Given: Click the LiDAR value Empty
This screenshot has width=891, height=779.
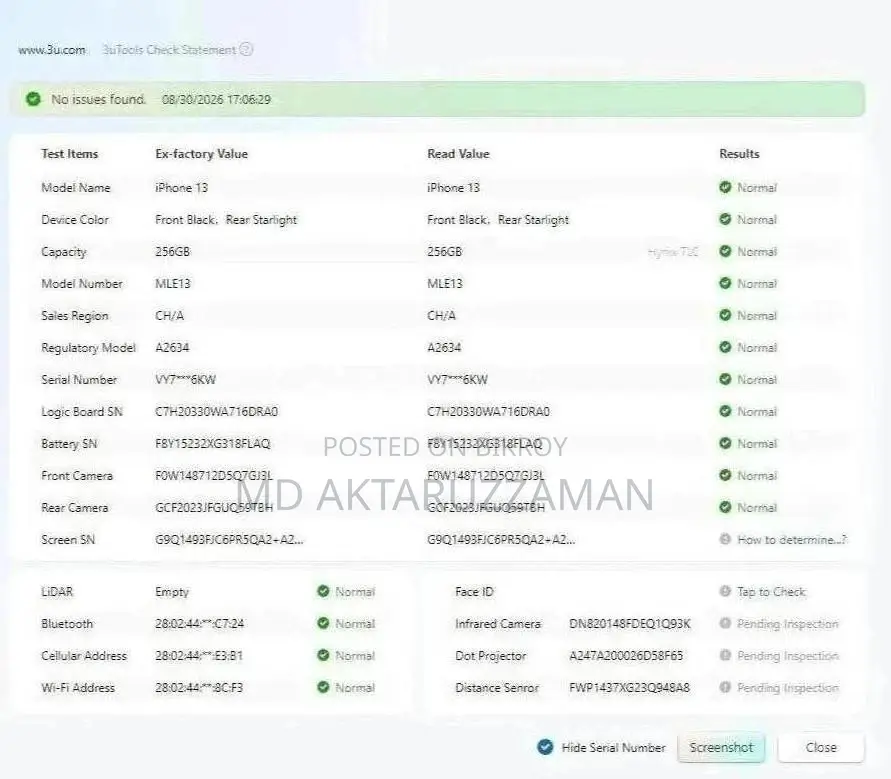Looking at the screenshot, I should point(172,592).
